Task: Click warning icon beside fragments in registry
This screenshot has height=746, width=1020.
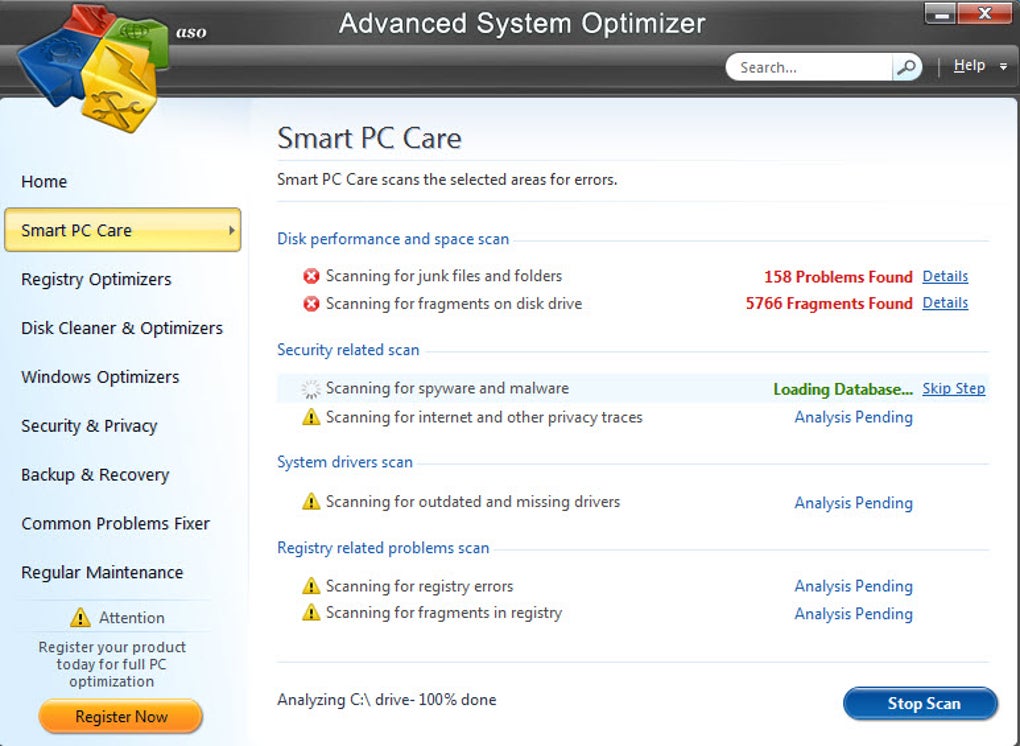Action: pyautogui.click(x=311, y=613)
